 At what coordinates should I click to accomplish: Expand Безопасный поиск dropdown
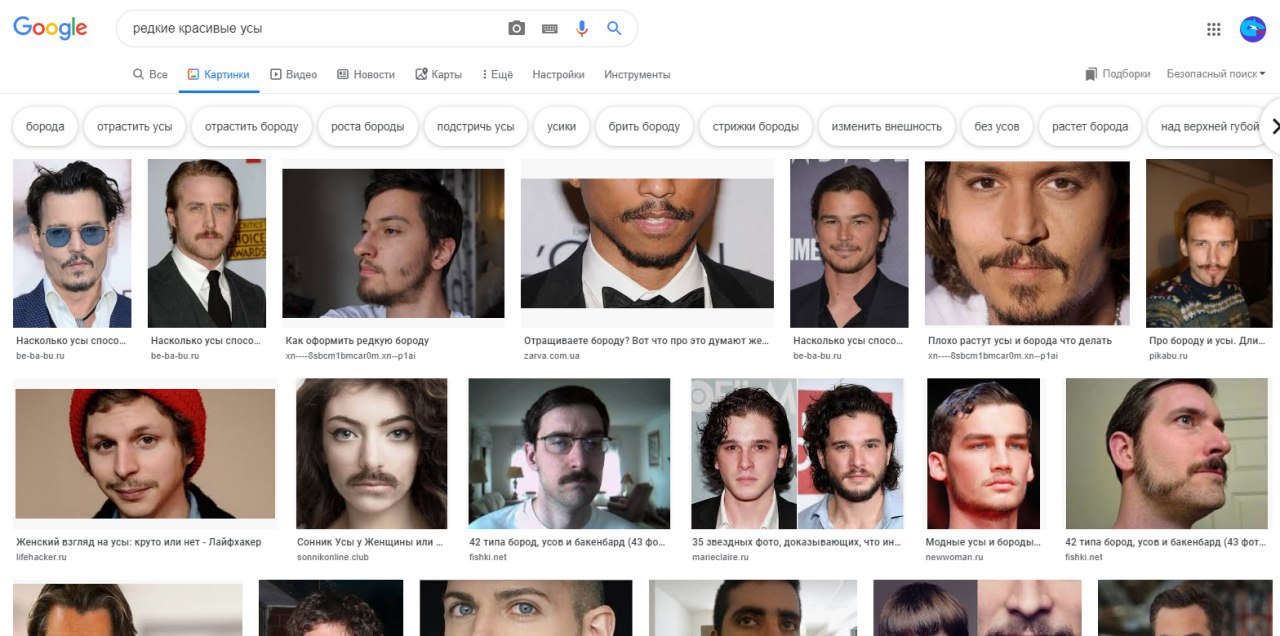tap(1216, 74)
